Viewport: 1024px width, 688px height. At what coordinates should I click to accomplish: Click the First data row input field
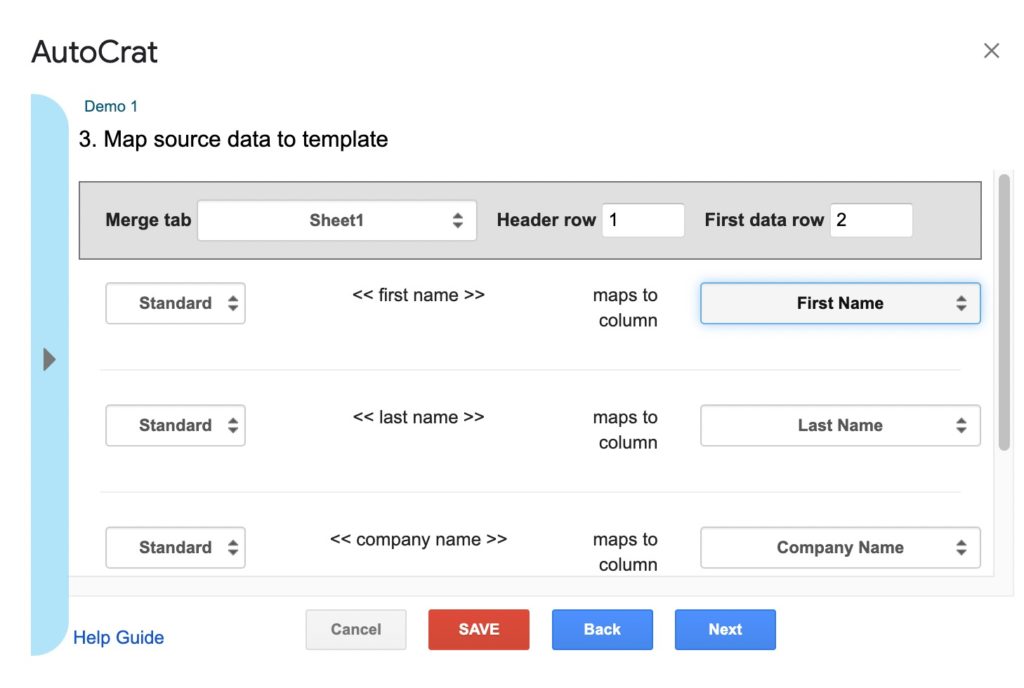[x=871, y=220]
